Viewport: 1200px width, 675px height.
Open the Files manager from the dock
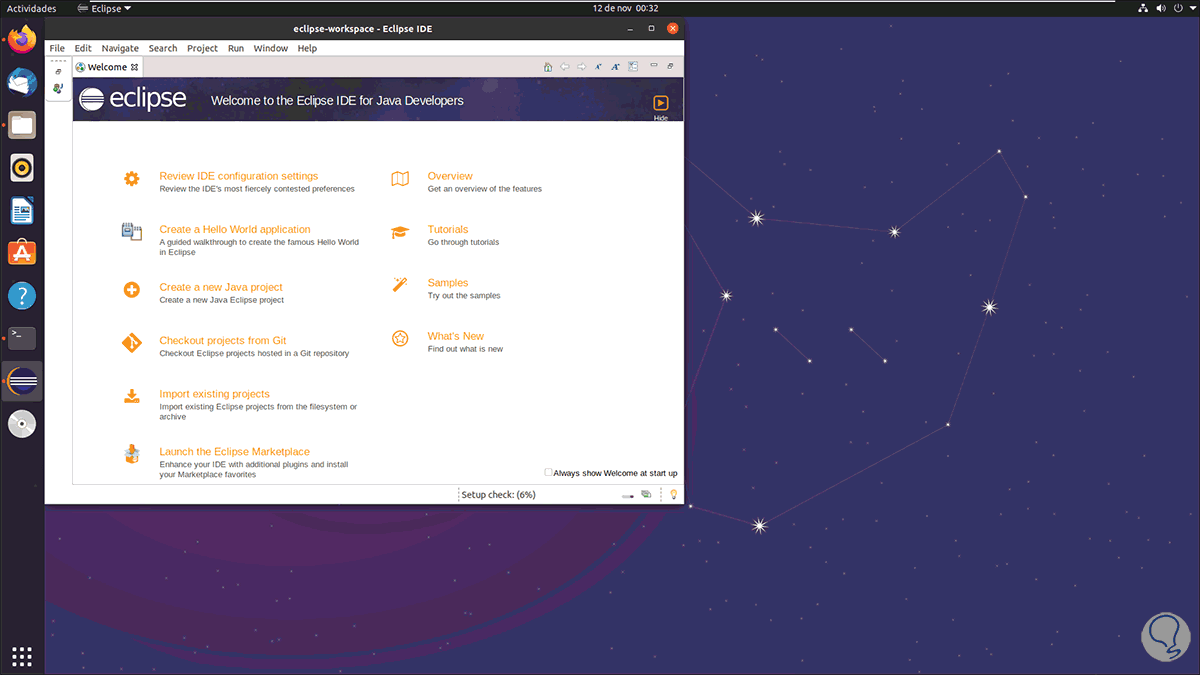pos(22,125)
